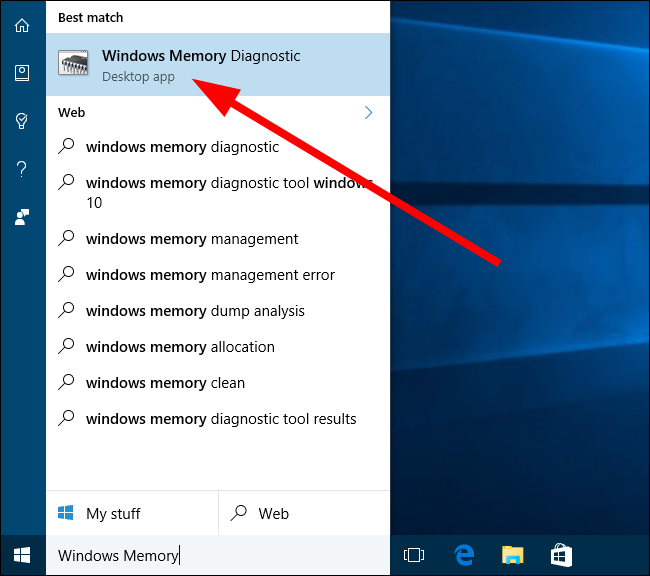650x576 pixels.
Task: Choose "windows memory management error" suggestion
Action: pyautogui.click(x=218, y=275)
